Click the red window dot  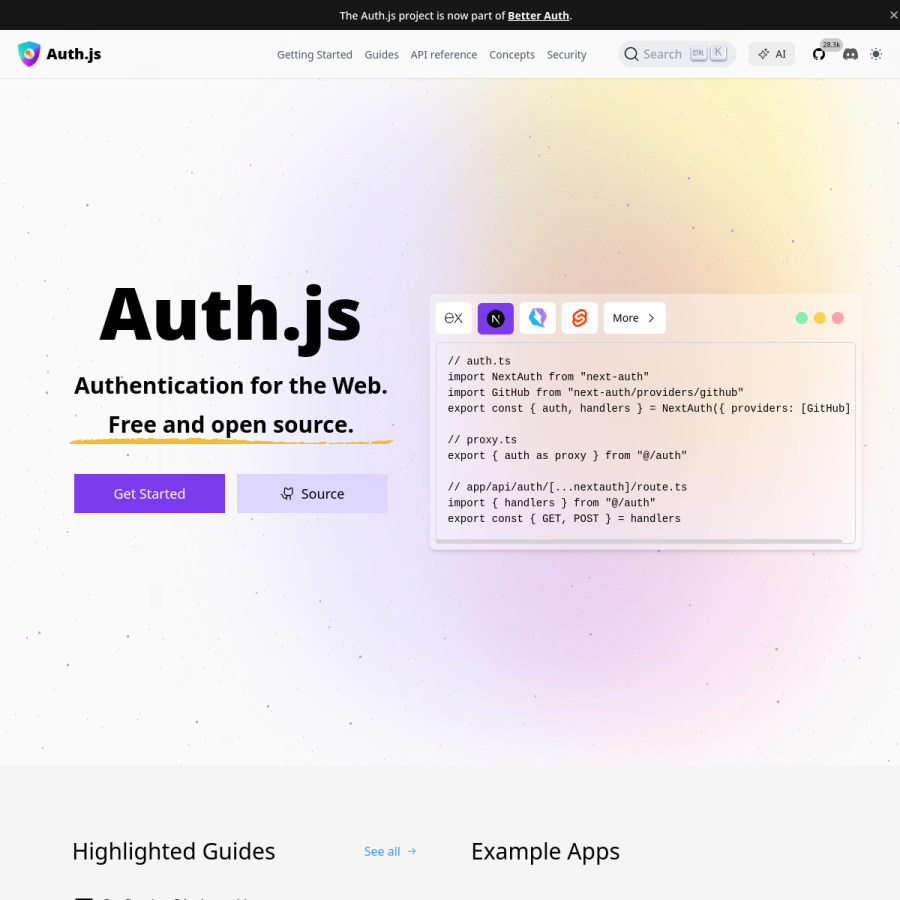[837, 318]
